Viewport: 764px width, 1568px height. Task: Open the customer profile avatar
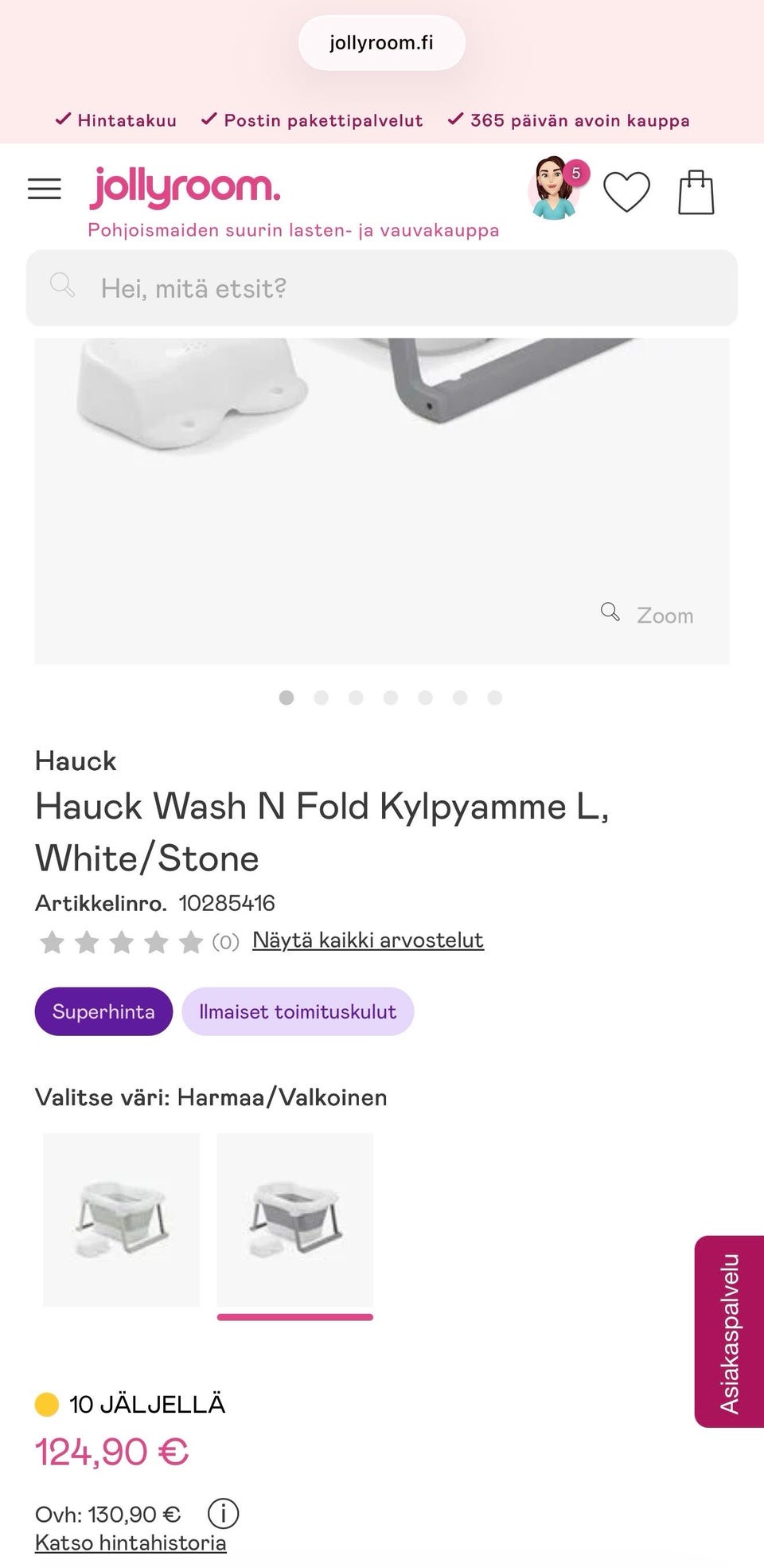point(554,190)
